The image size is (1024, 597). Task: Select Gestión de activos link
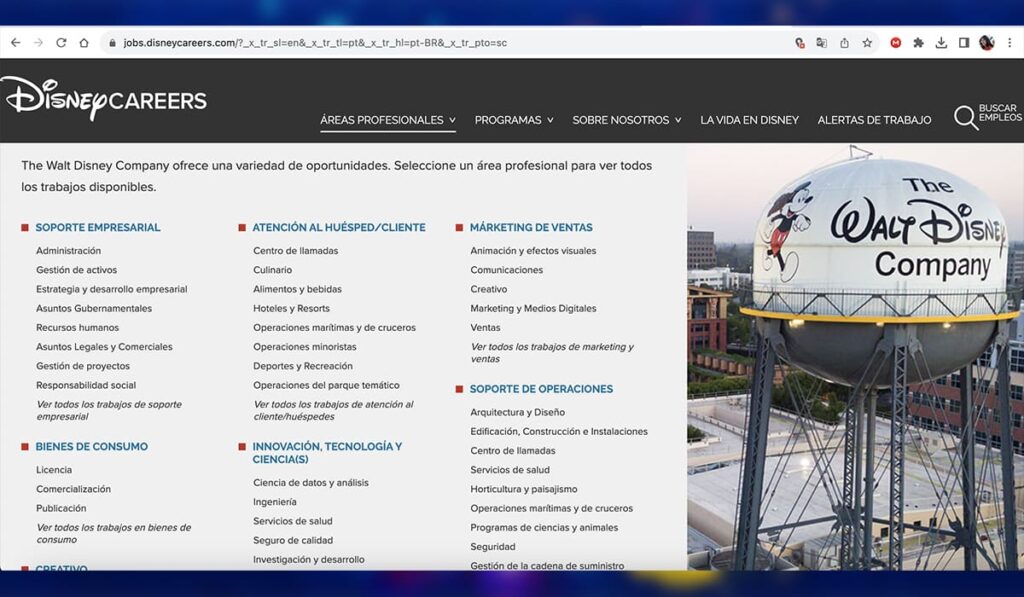point(76,270)
